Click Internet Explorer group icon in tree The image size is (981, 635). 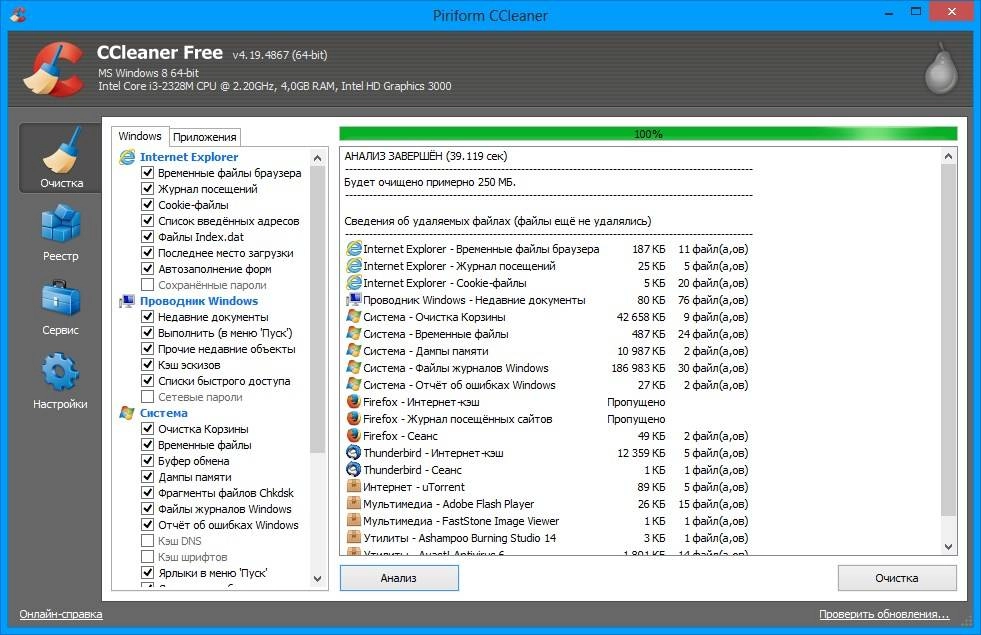pyautogui.click(x=127, y=157)
